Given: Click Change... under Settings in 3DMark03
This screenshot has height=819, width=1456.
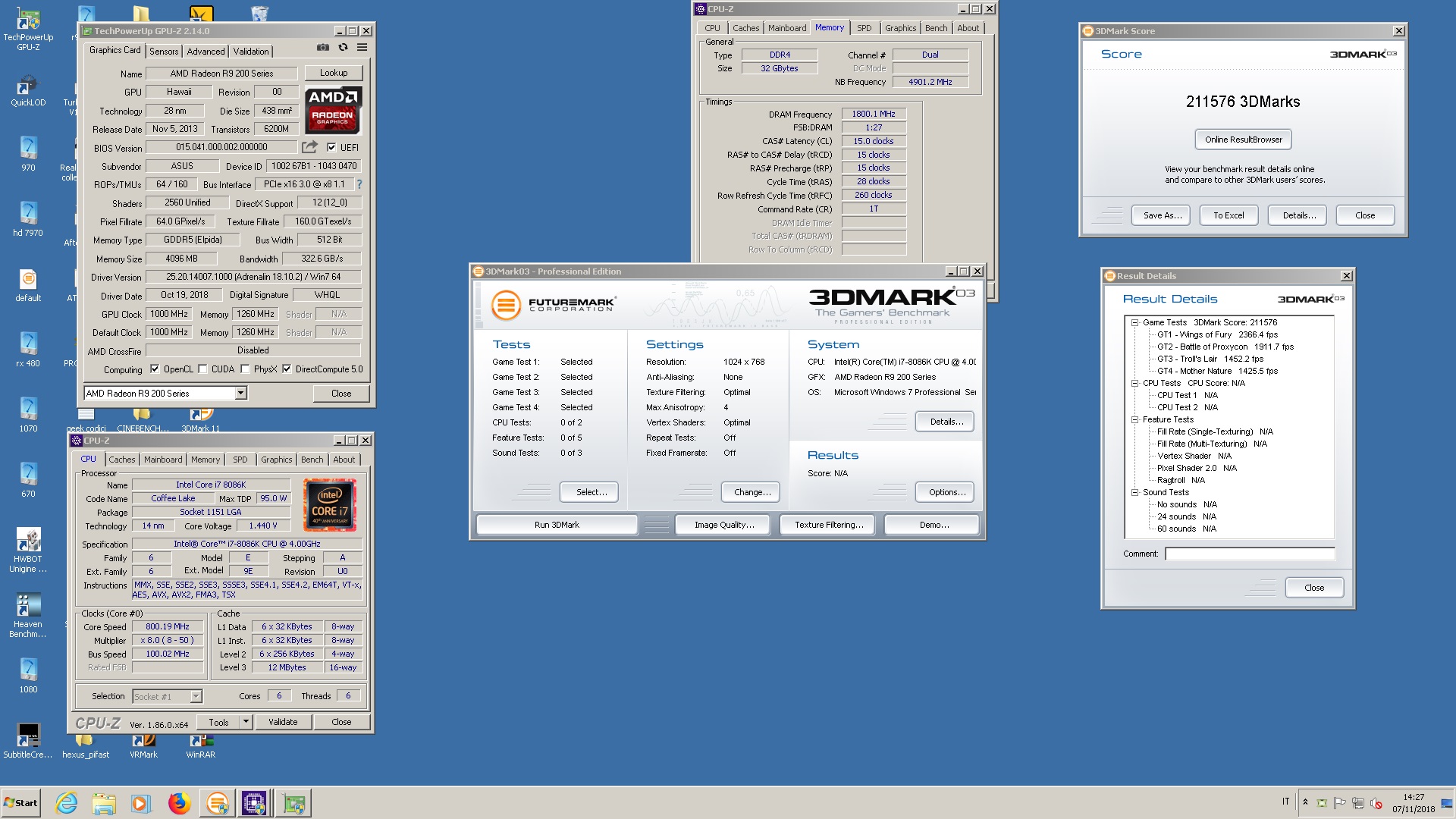Looking at the screenshot, I should pos(752,492).
